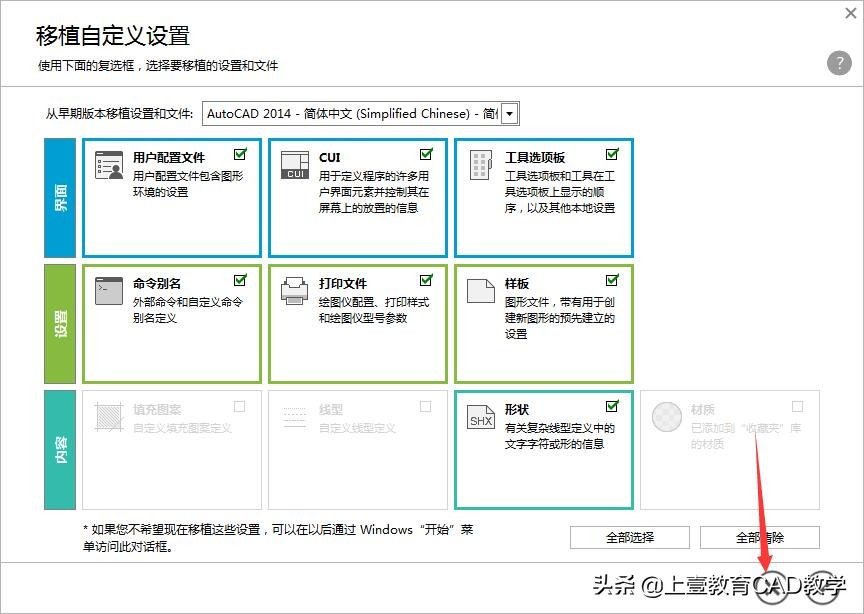Disable the 形状 shapes checkbox
864x614 pixels.
(x=613, y=408)
